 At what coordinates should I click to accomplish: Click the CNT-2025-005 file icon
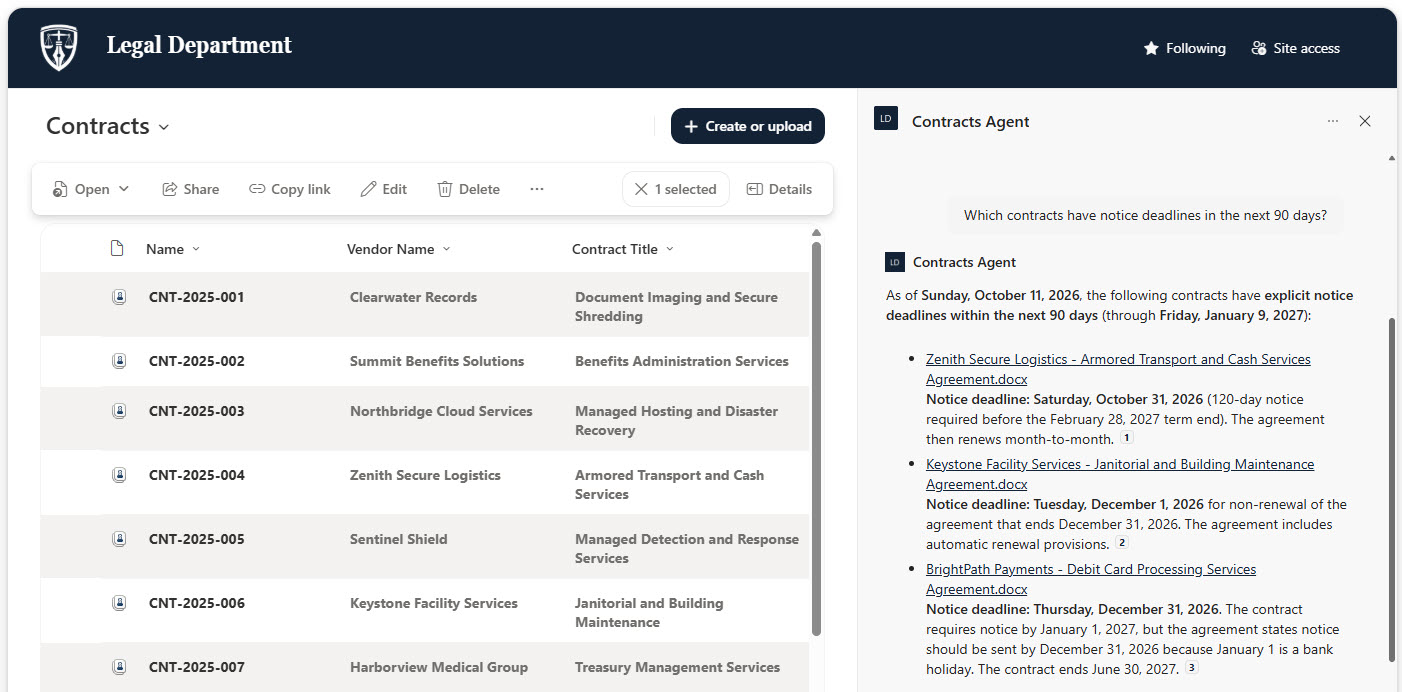[x=119, y=539]
